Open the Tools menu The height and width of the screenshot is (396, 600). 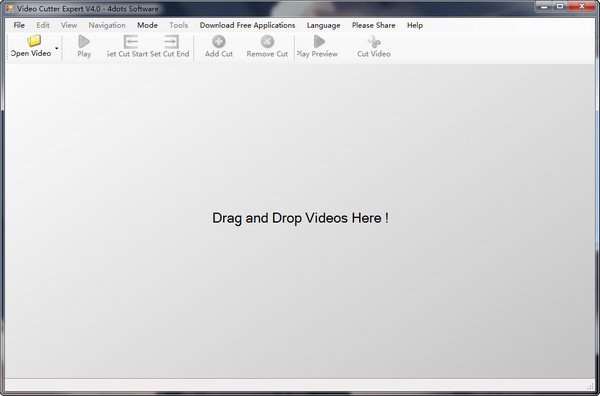pyautogui.click(x=179, y=25)
